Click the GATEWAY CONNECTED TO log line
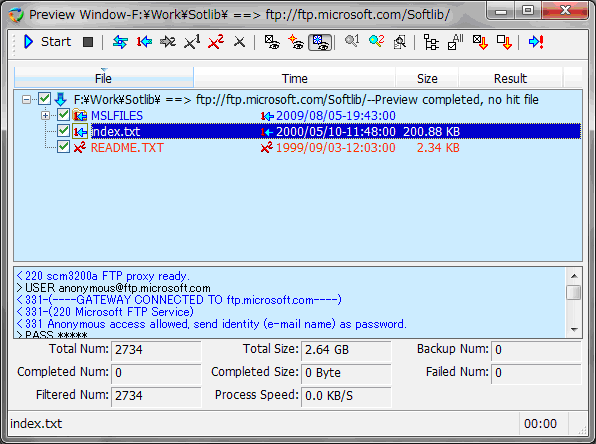 coord(179,300)
